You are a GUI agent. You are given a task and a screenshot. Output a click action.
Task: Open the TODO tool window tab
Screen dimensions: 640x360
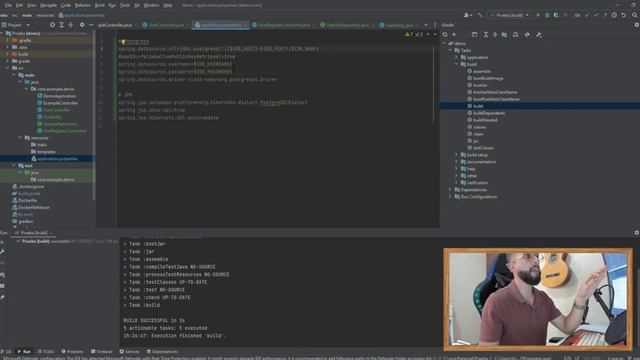(46, 351)
